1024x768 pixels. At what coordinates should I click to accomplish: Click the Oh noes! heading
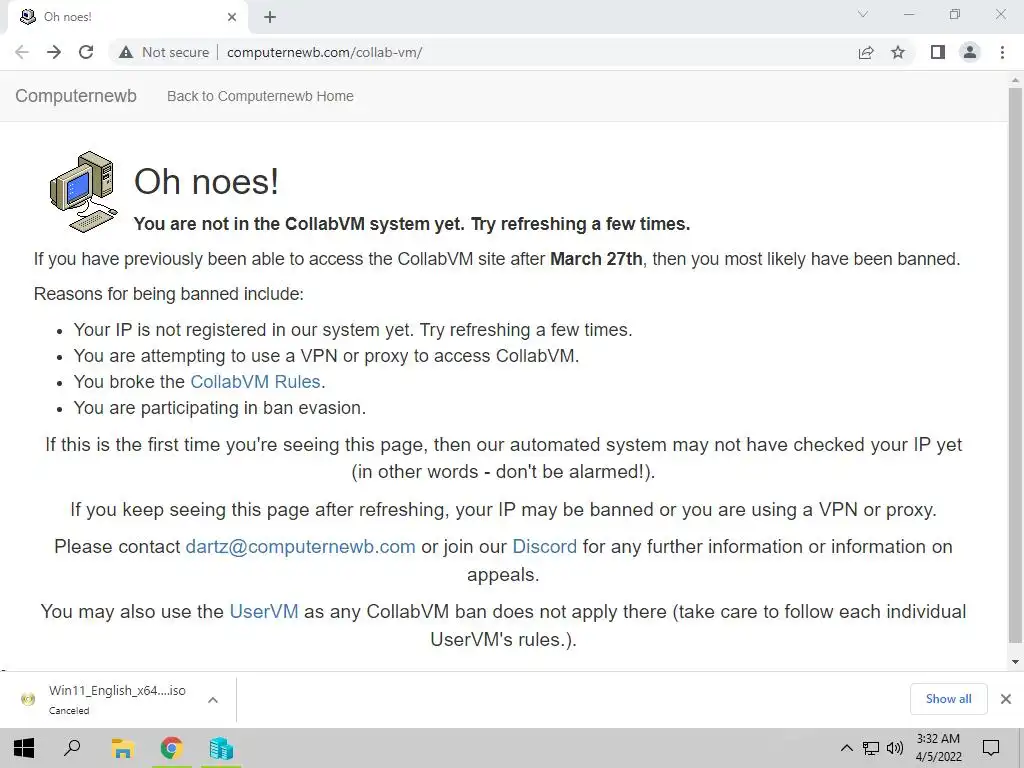(x=206, y=182)
